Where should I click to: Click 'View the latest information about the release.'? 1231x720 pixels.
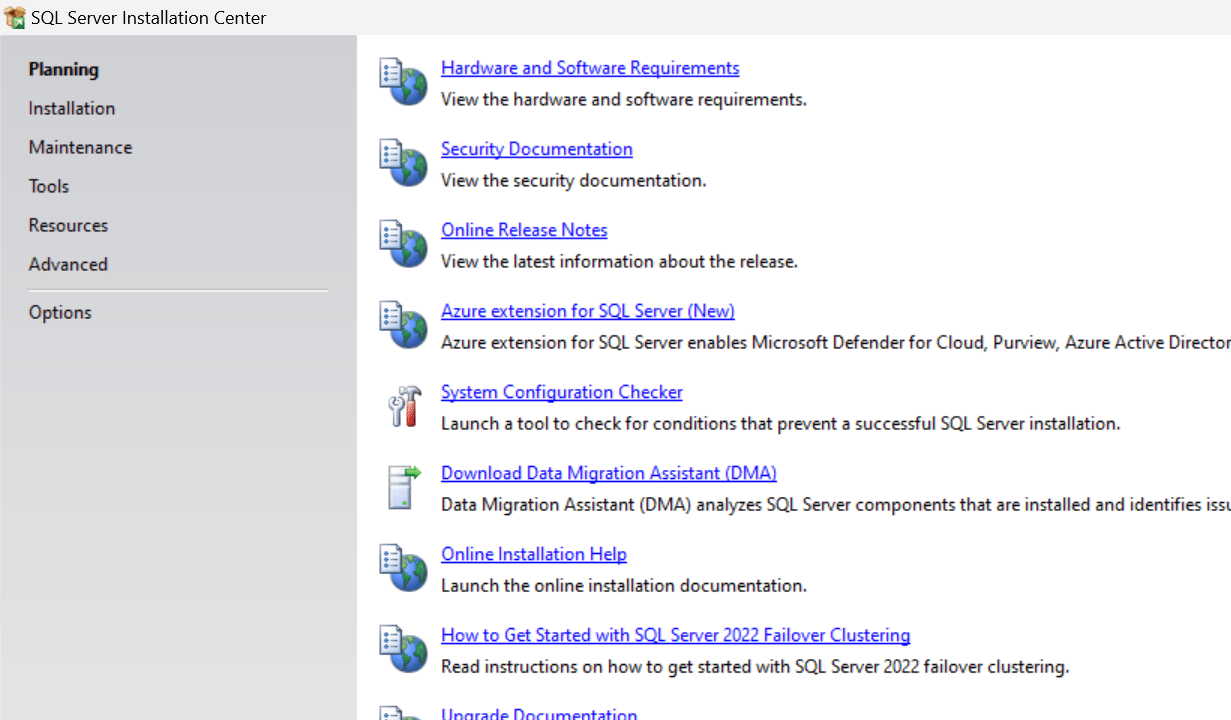coord(619,262)
